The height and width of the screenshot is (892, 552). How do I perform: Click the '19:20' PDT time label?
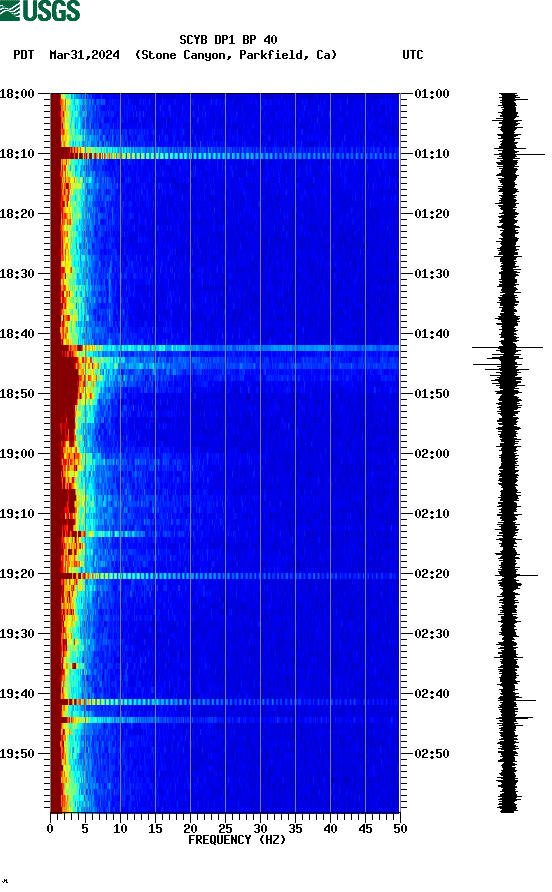tap(17, 574)
